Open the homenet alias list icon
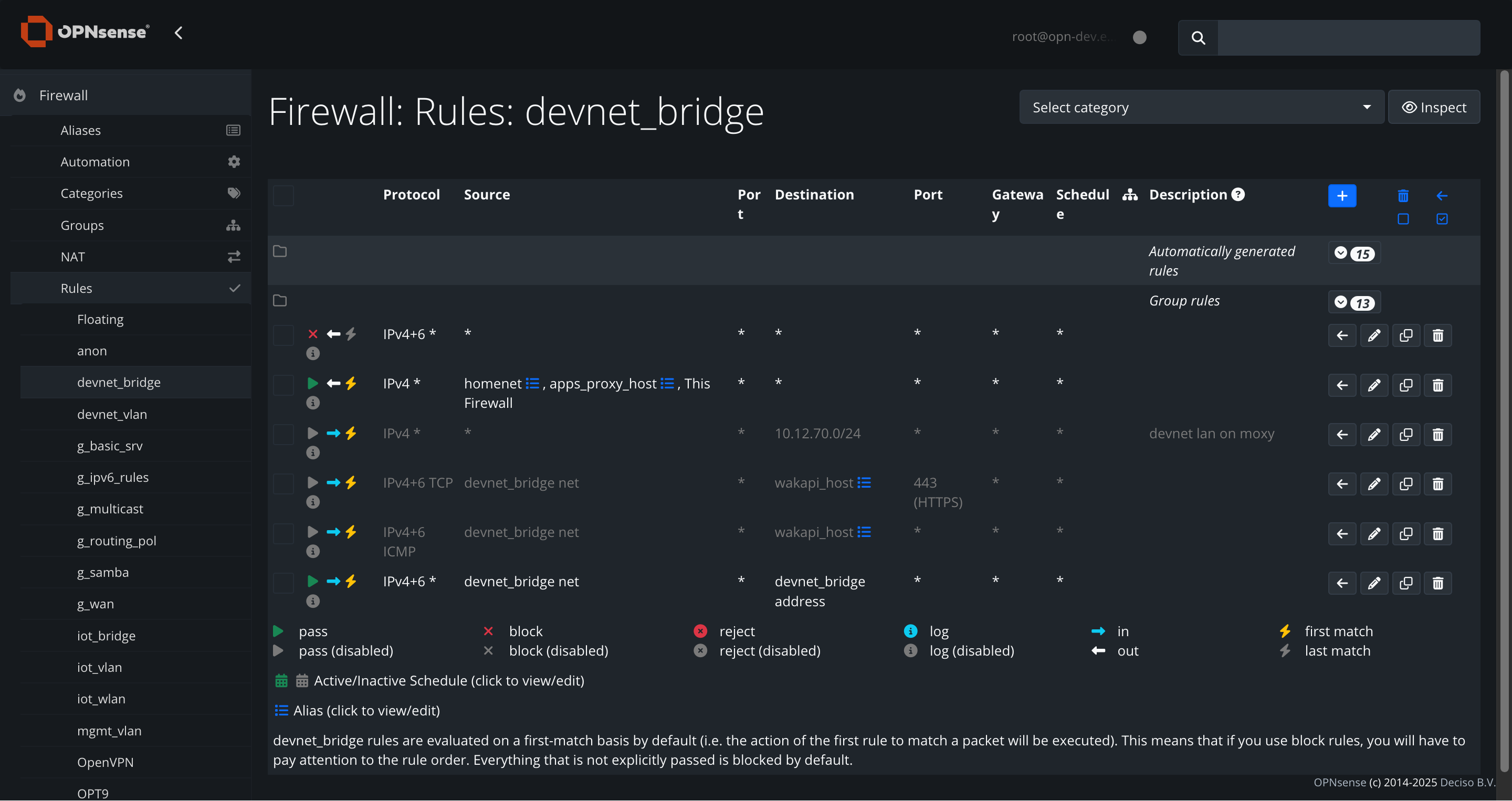This screenshot has width=1512, height=801. point(532,383)
